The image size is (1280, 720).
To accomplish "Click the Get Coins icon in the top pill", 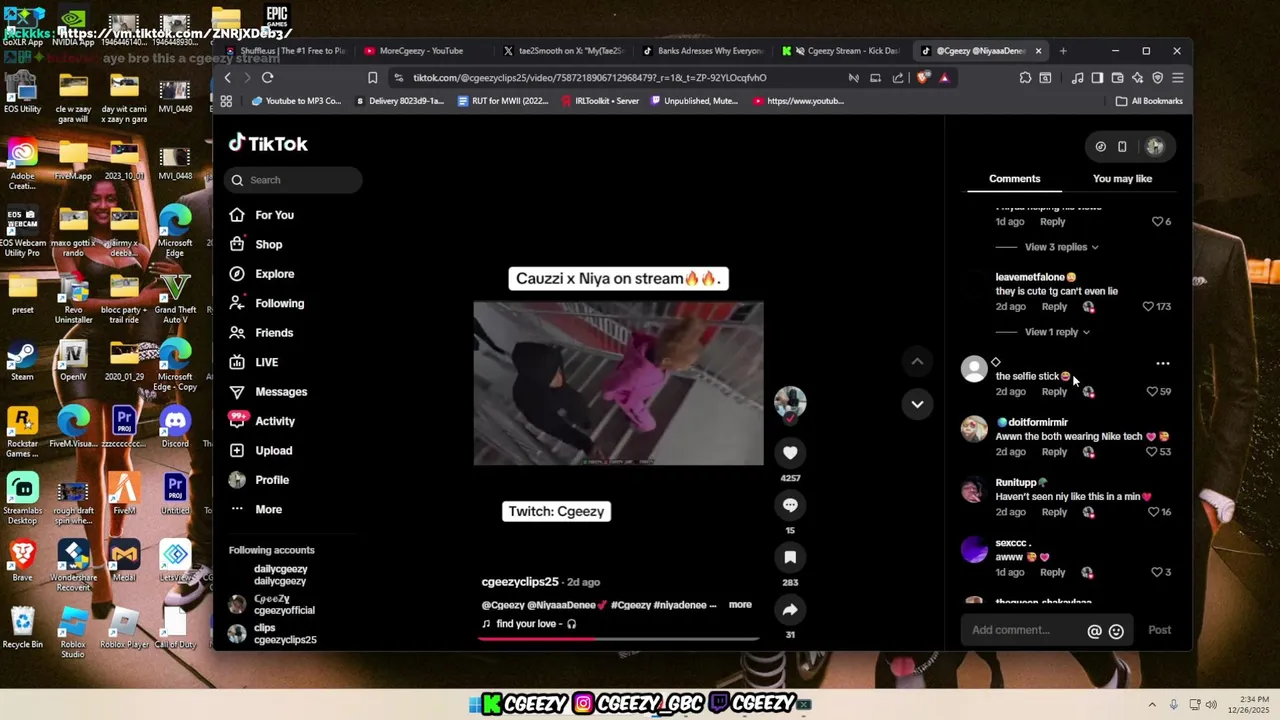I will point(1100,147).
